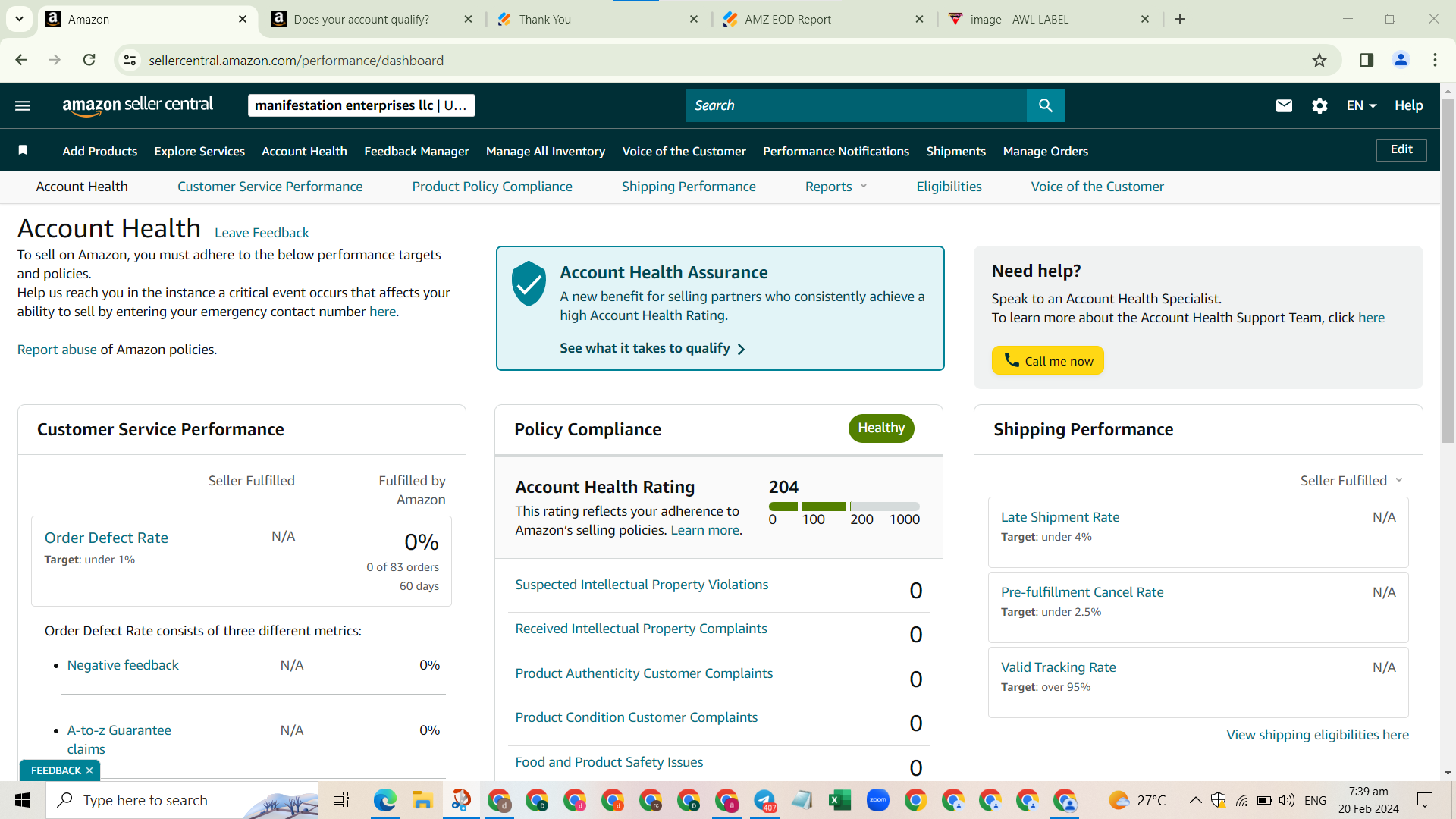Open Feedback Manager menu item
Image resolution: width=1456 pixels, height=819 pixels.
[416, 151]
